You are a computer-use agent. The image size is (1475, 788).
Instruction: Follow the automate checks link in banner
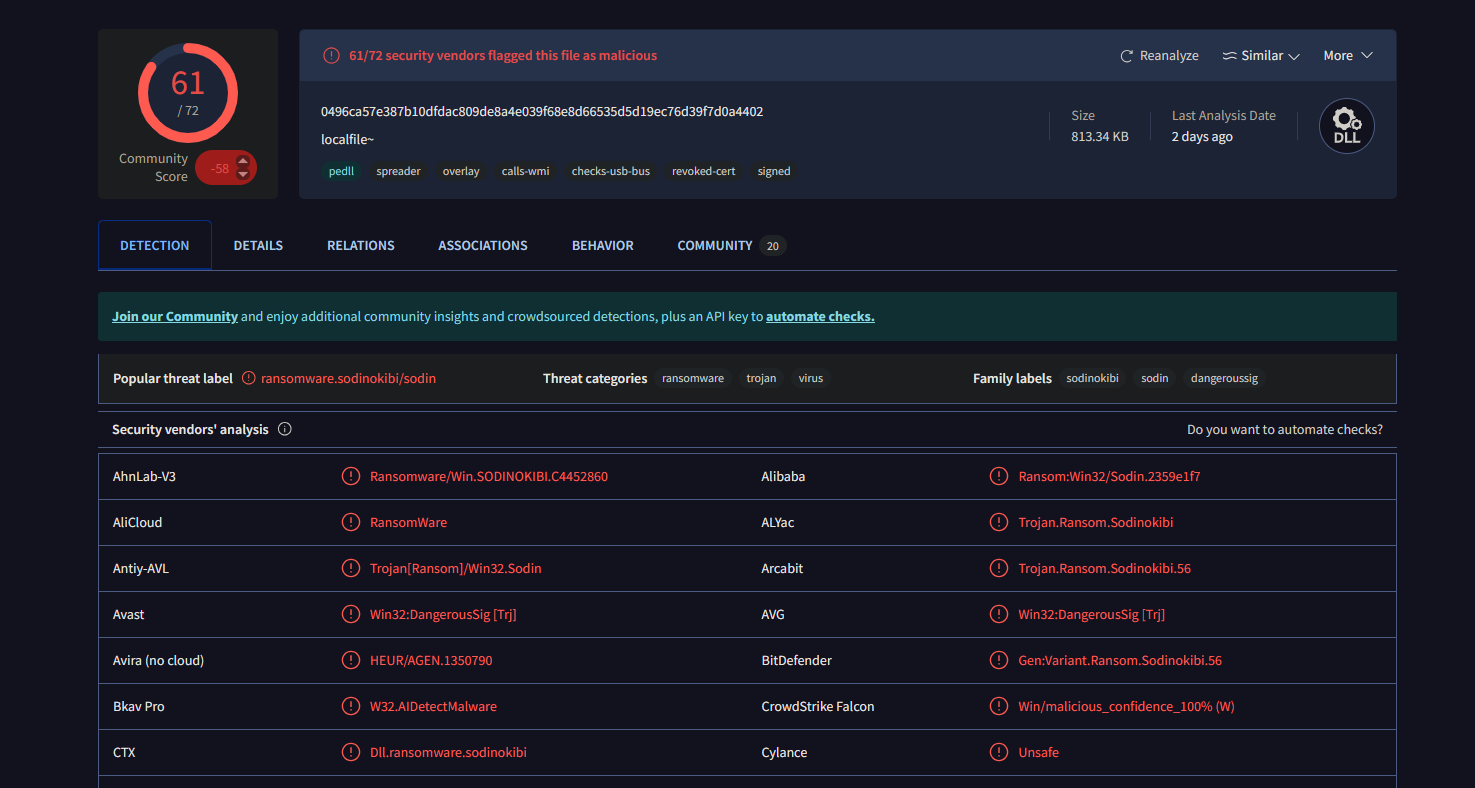click(x=820, y=316)
